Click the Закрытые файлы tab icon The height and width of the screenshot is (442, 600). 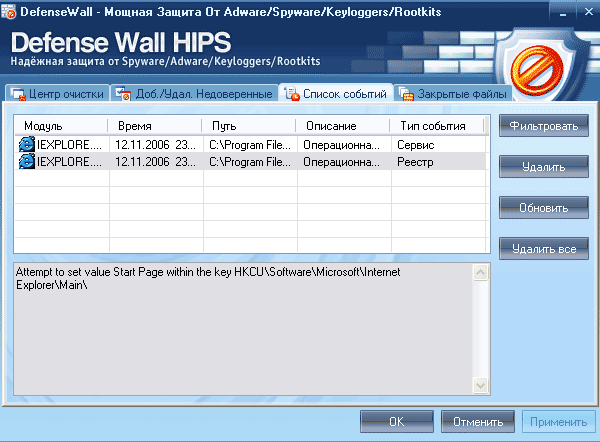tap(406, 94)
